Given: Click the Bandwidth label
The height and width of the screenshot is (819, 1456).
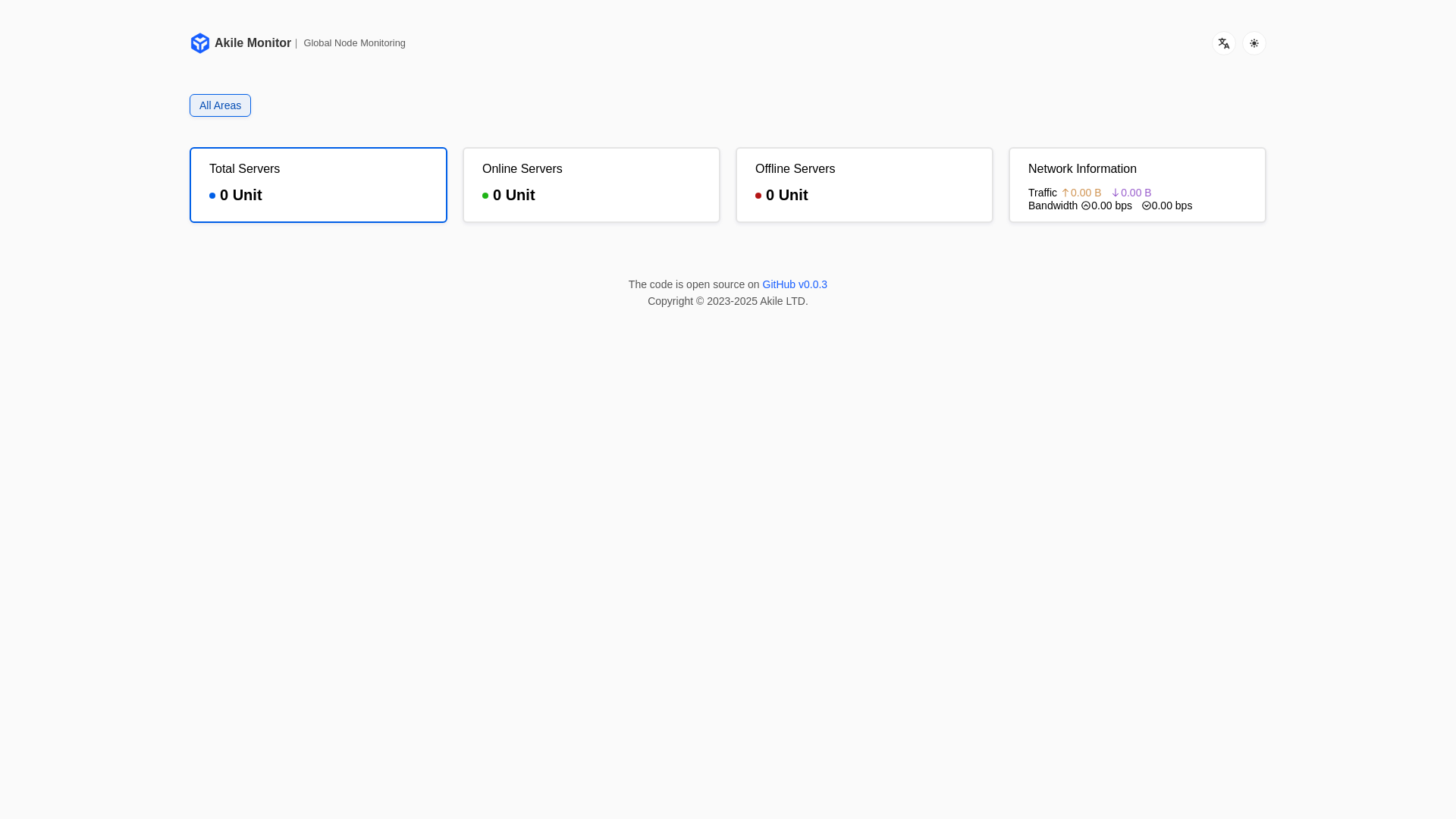Looking at the screenshot, I should pos(1053,206).
